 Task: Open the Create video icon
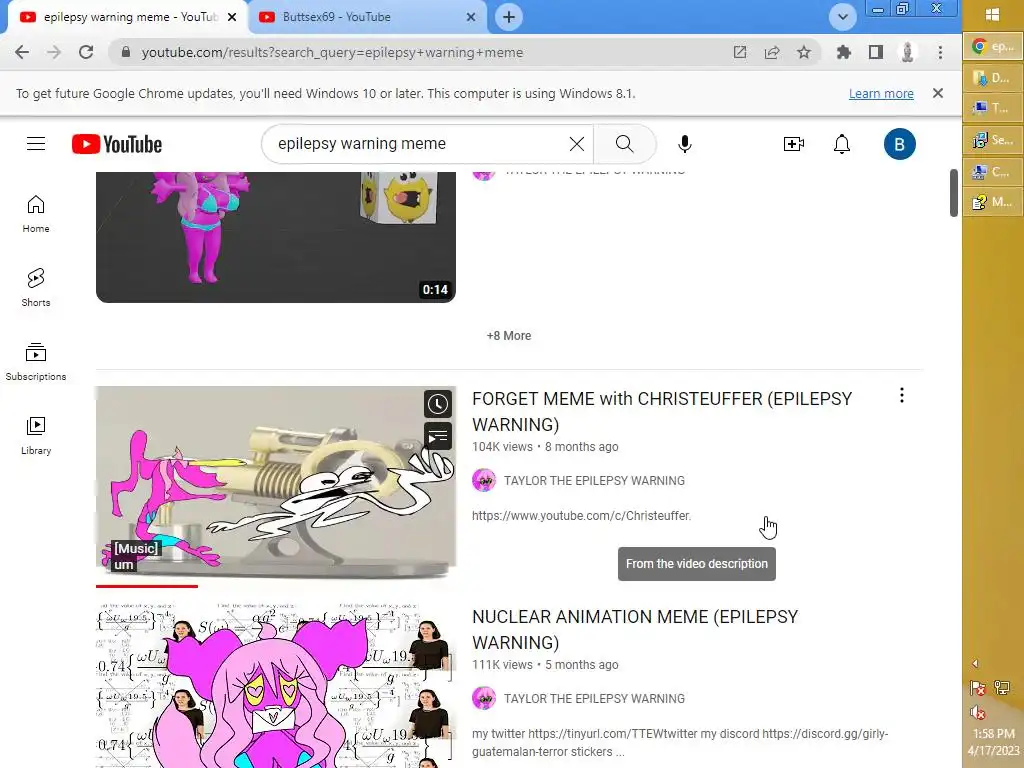pos(793,144)
